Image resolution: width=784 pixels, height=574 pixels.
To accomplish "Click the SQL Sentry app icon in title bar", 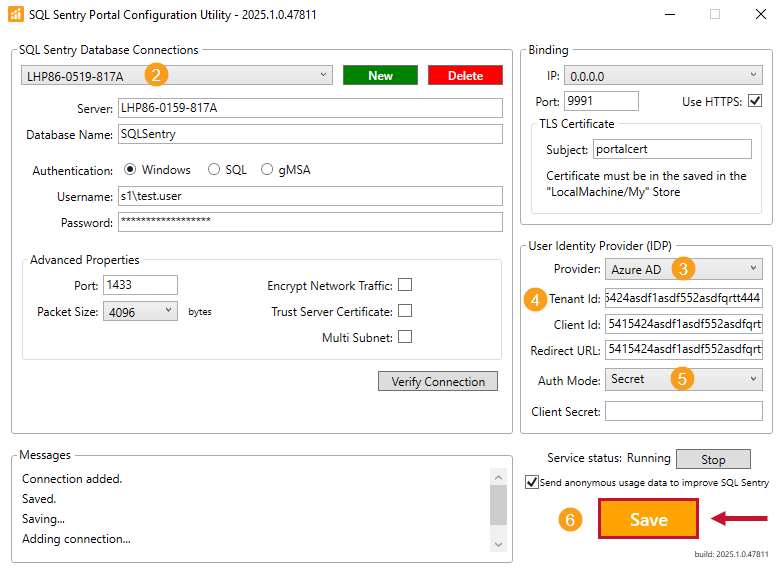I will tap(15, 14).
